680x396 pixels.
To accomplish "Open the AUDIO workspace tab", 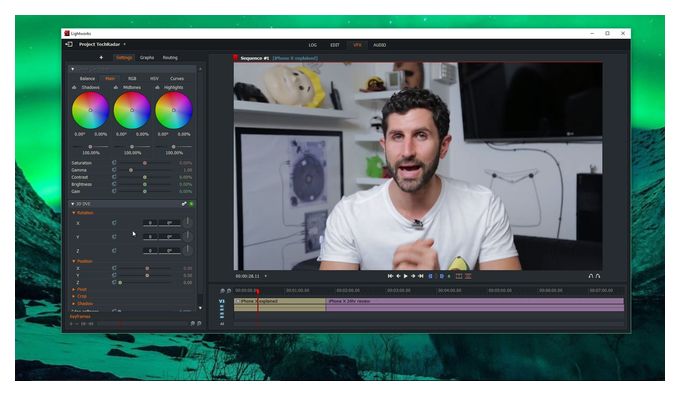I will click(x=379, y=45).
